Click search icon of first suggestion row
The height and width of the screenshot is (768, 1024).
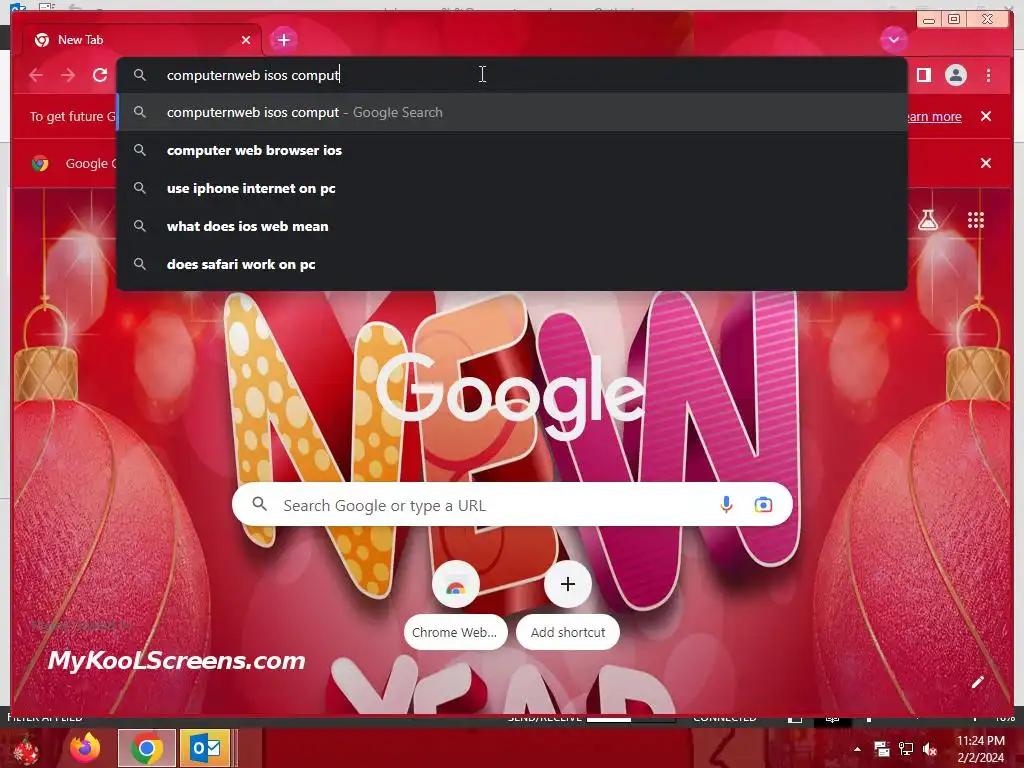[x=140, y=112]
